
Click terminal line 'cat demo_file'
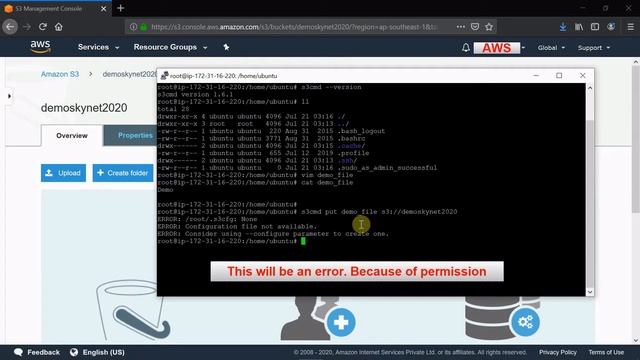point(327,182)
